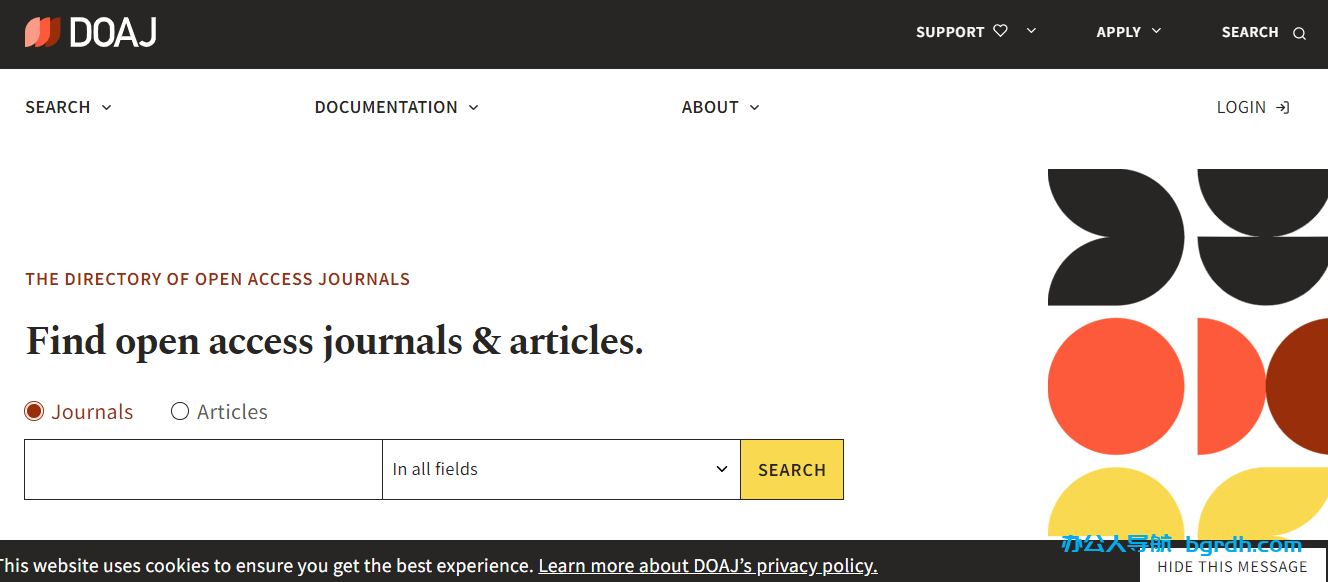The width and height of the screenshot is (1328, 582).
Task: Click the yellow semicircle decorative shape
Action: [1115, 503]
